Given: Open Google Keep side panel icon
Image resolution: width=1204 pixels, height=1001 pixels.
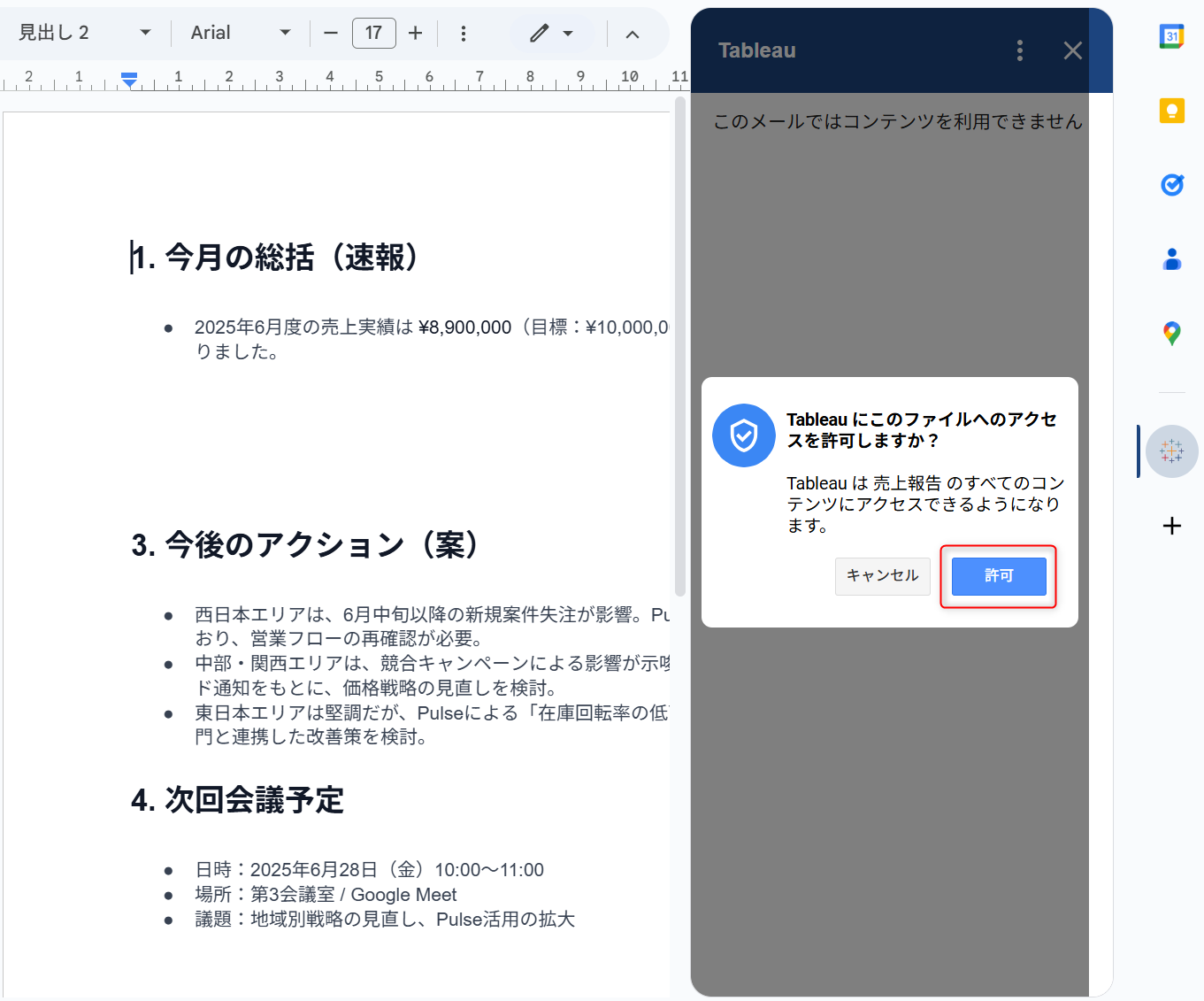Looking at the screenshot, I should pyautogui.click(x=1171, y=111).
